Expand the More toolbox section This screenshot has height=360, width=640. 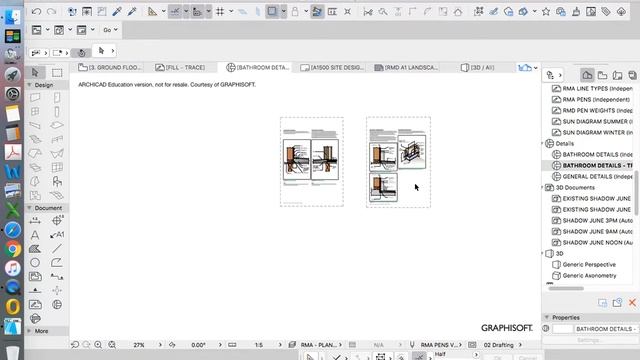[x=29, y=331]
